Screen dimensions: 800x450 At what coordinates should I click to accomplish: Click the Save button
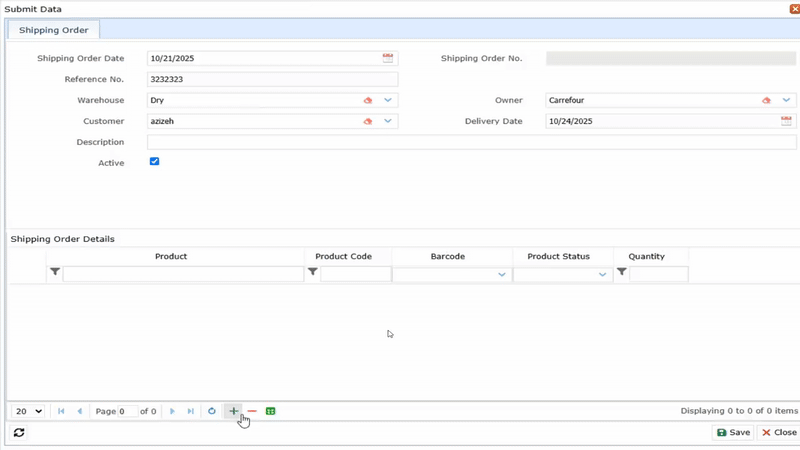click(x=733, y=433)
